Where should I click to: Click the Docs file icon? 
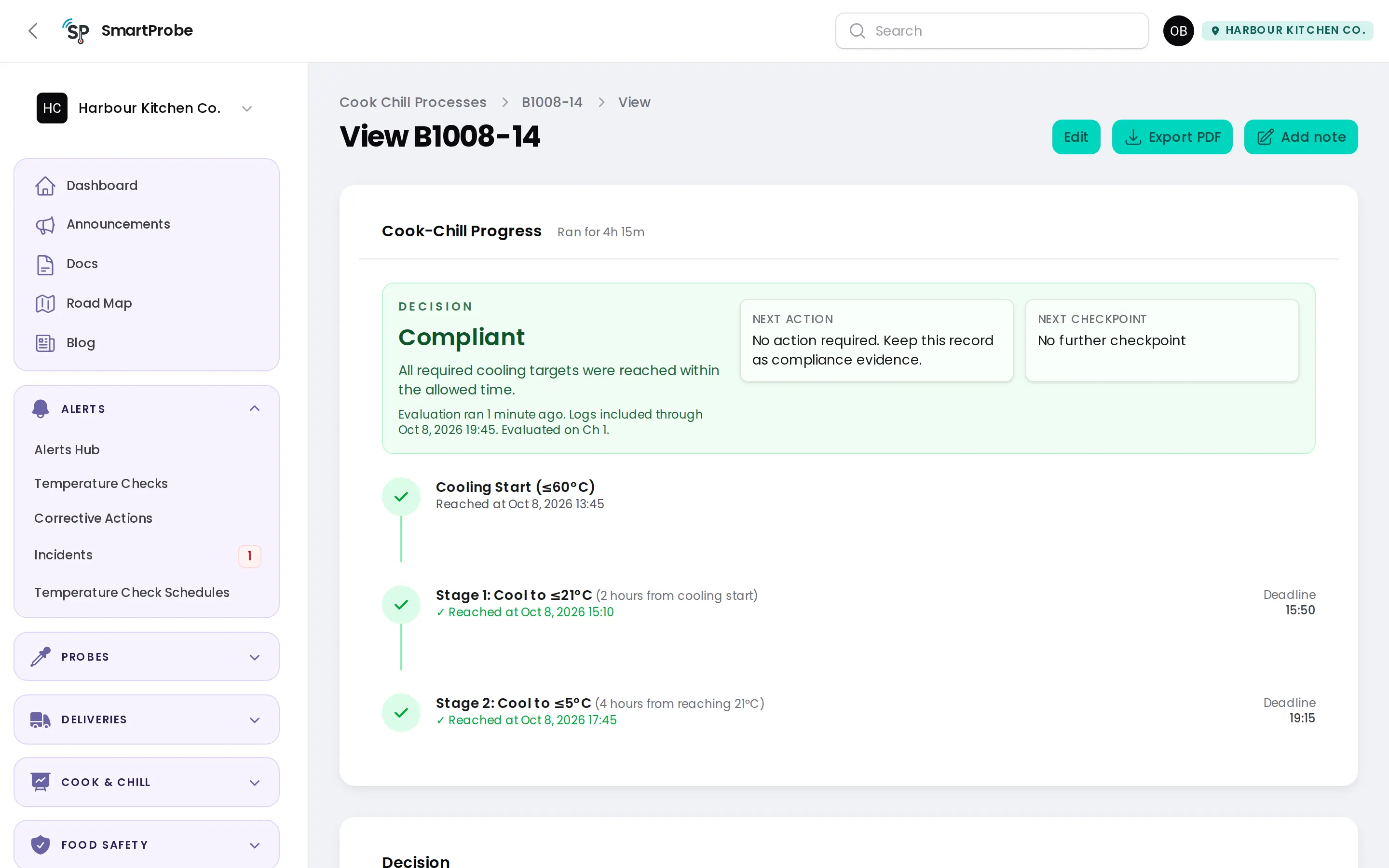pyautogui.click(x=45, y=264)
